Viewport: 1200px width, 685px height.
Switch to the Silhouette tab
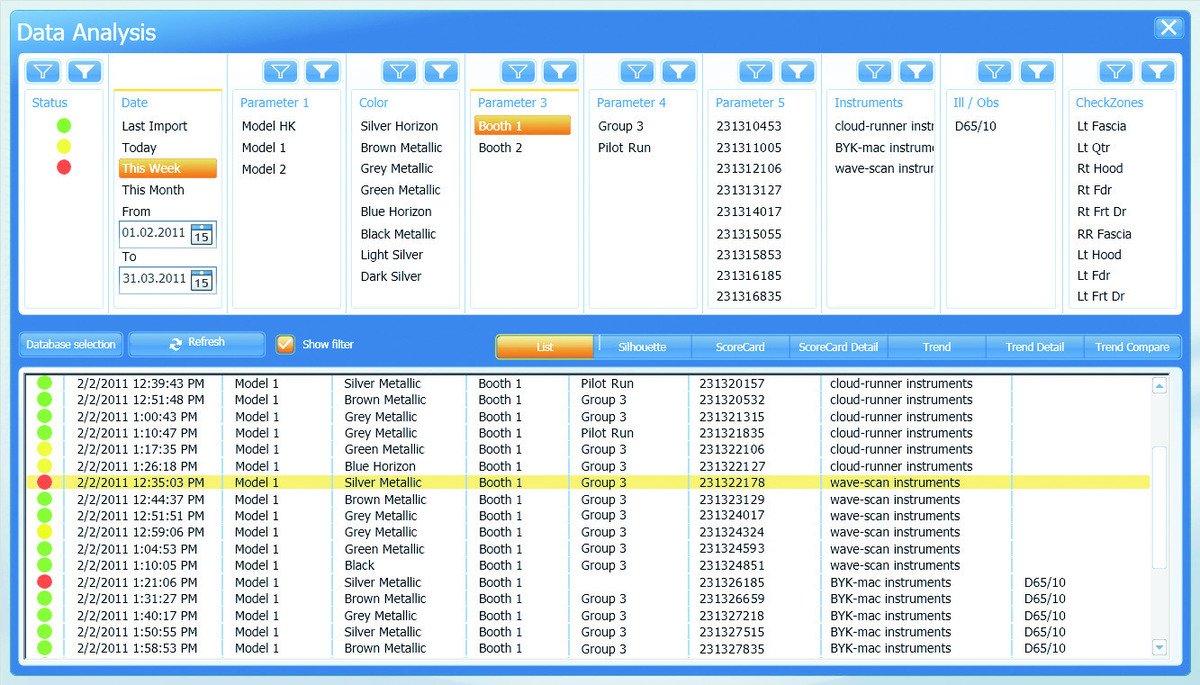[x=642, y=347]
